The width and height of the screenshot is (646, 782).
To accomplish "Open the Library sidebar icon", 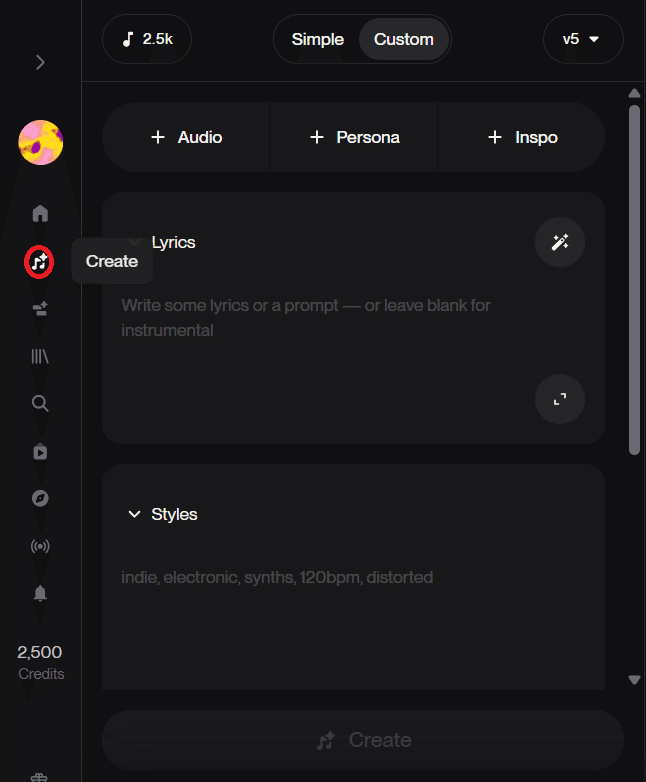I will [x=40, y=355].
